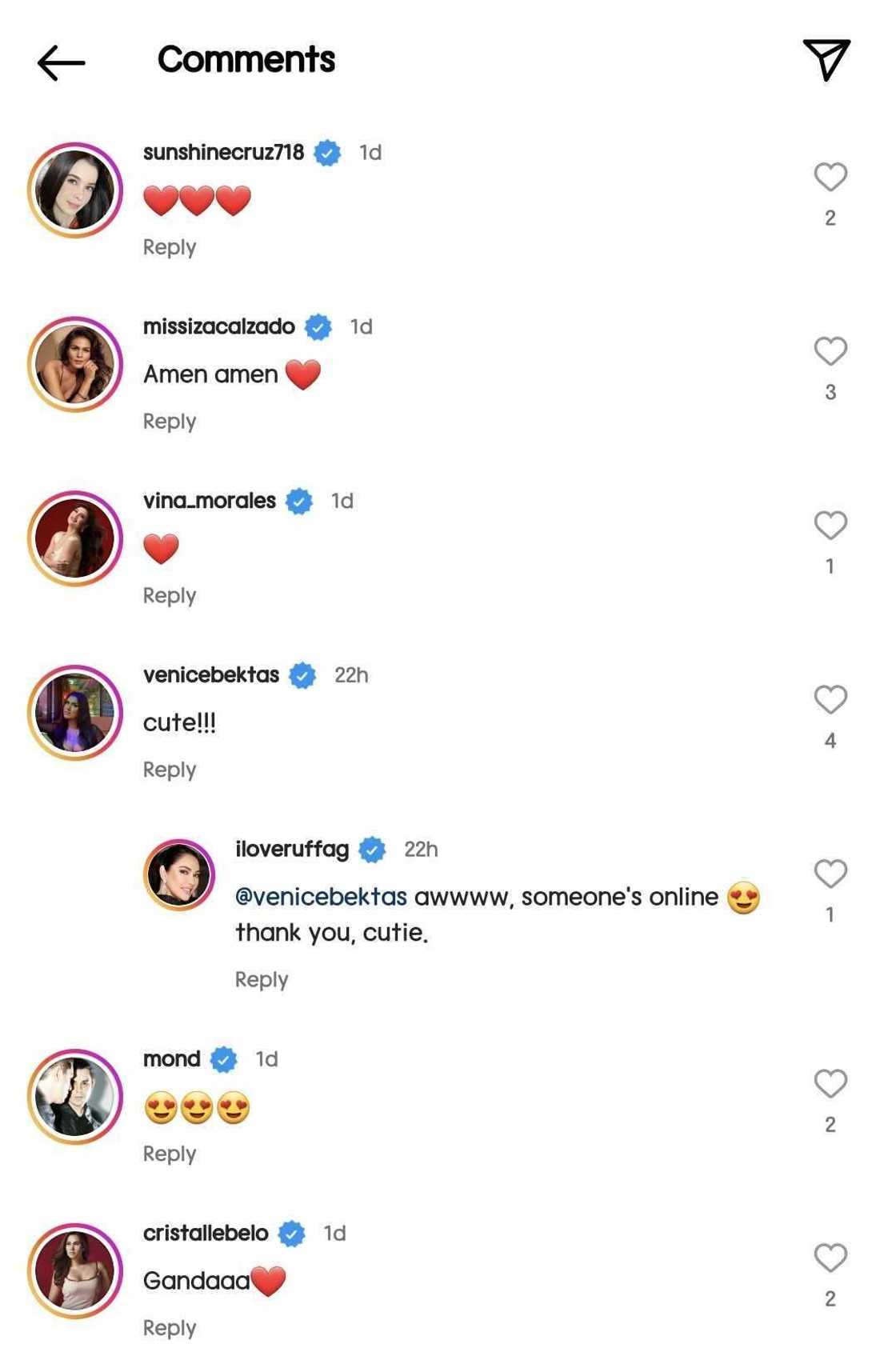
Task: View vina_morales's profile avatar
Action: (x=75, y=538)
